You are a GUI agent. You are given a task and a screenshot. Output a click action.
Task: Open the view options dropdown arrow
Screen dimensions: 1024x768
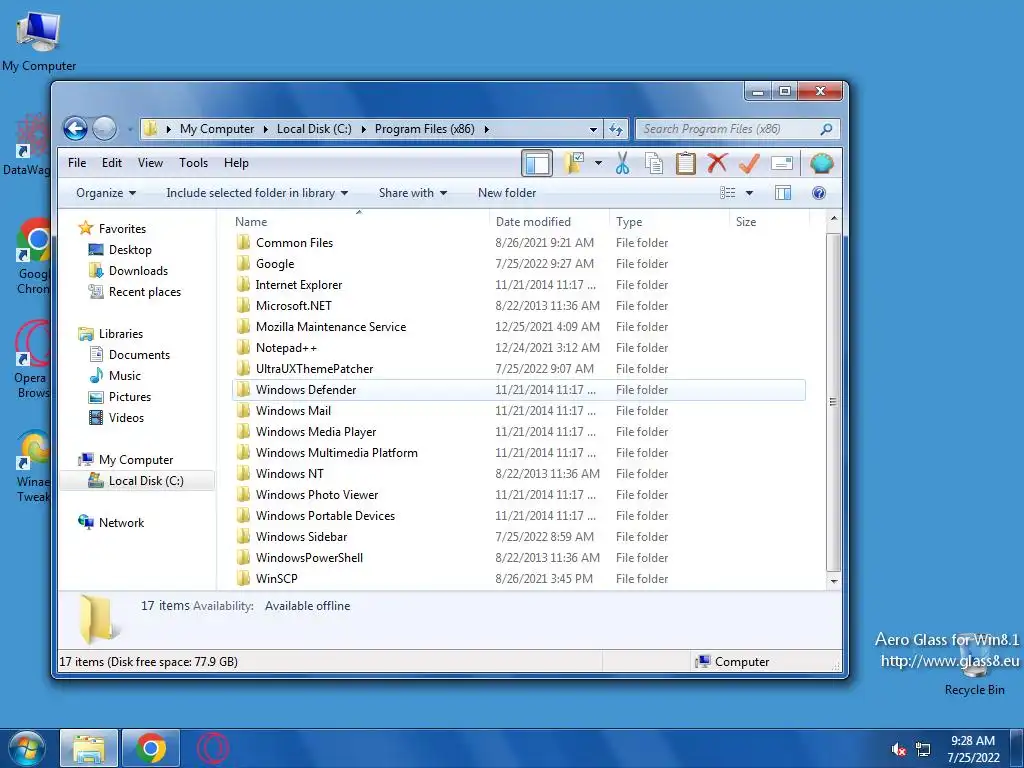[x=749, y=193]
